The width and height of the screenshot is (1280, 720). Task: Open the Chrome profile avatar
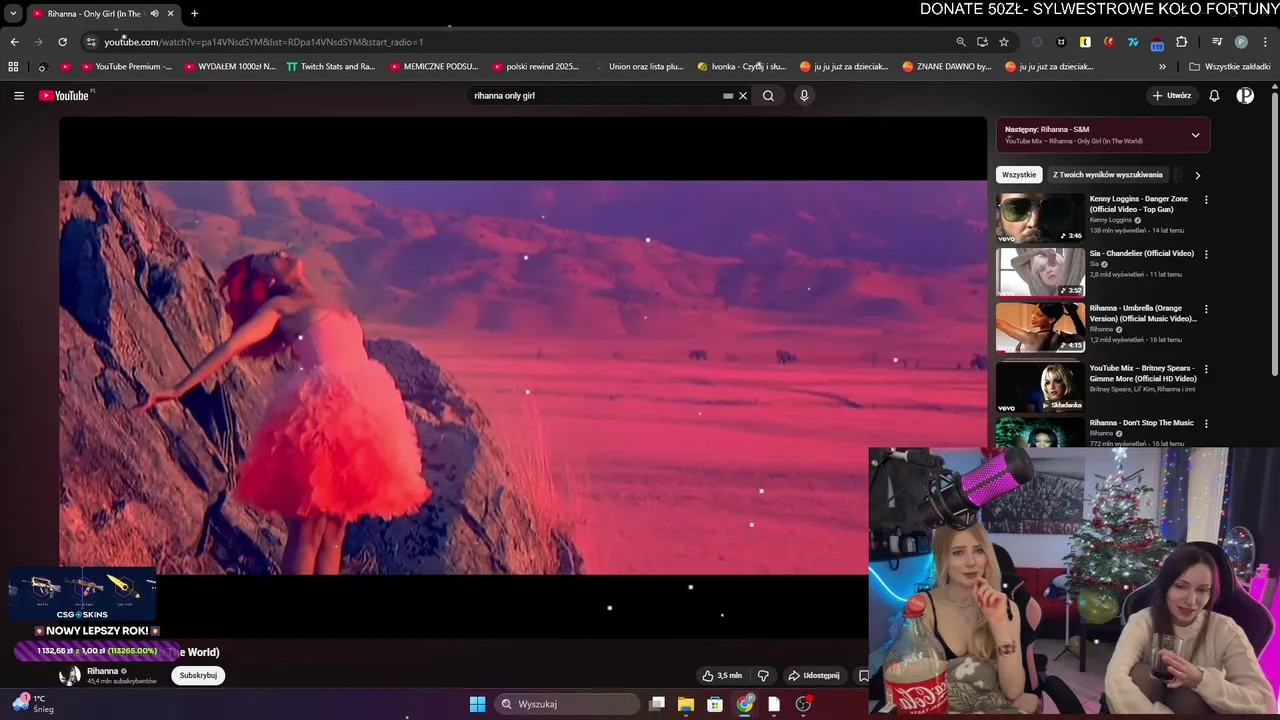pyautogui.click(x=1241, y=42)
